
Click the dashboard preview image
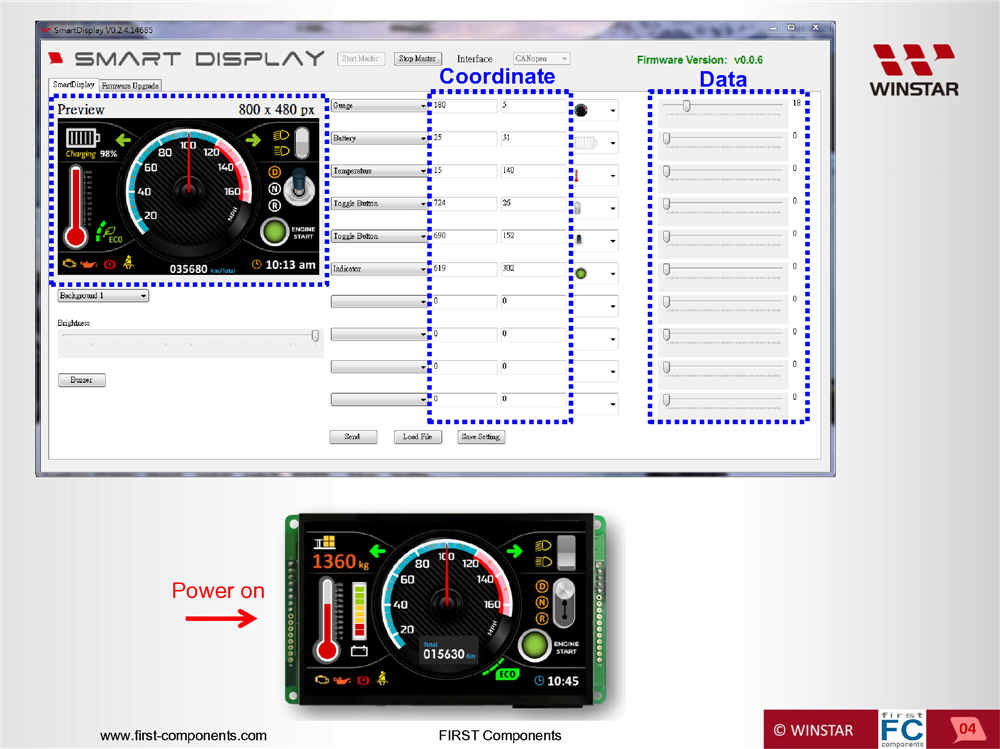[x=189, y=197]
